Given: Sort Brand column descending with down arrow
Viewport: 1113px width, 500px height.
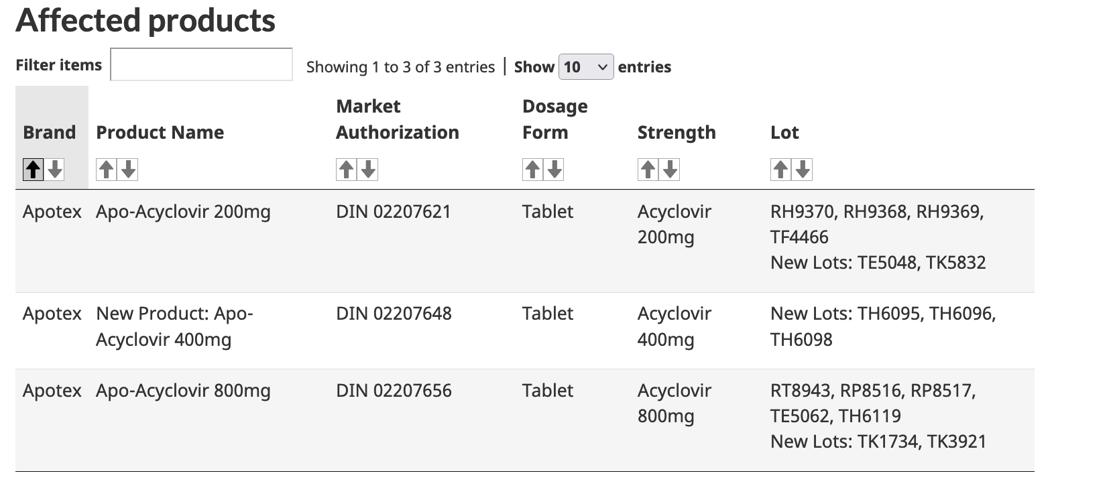Looking at the screenshot, I should pyautogui.click(x=55, y=170).
